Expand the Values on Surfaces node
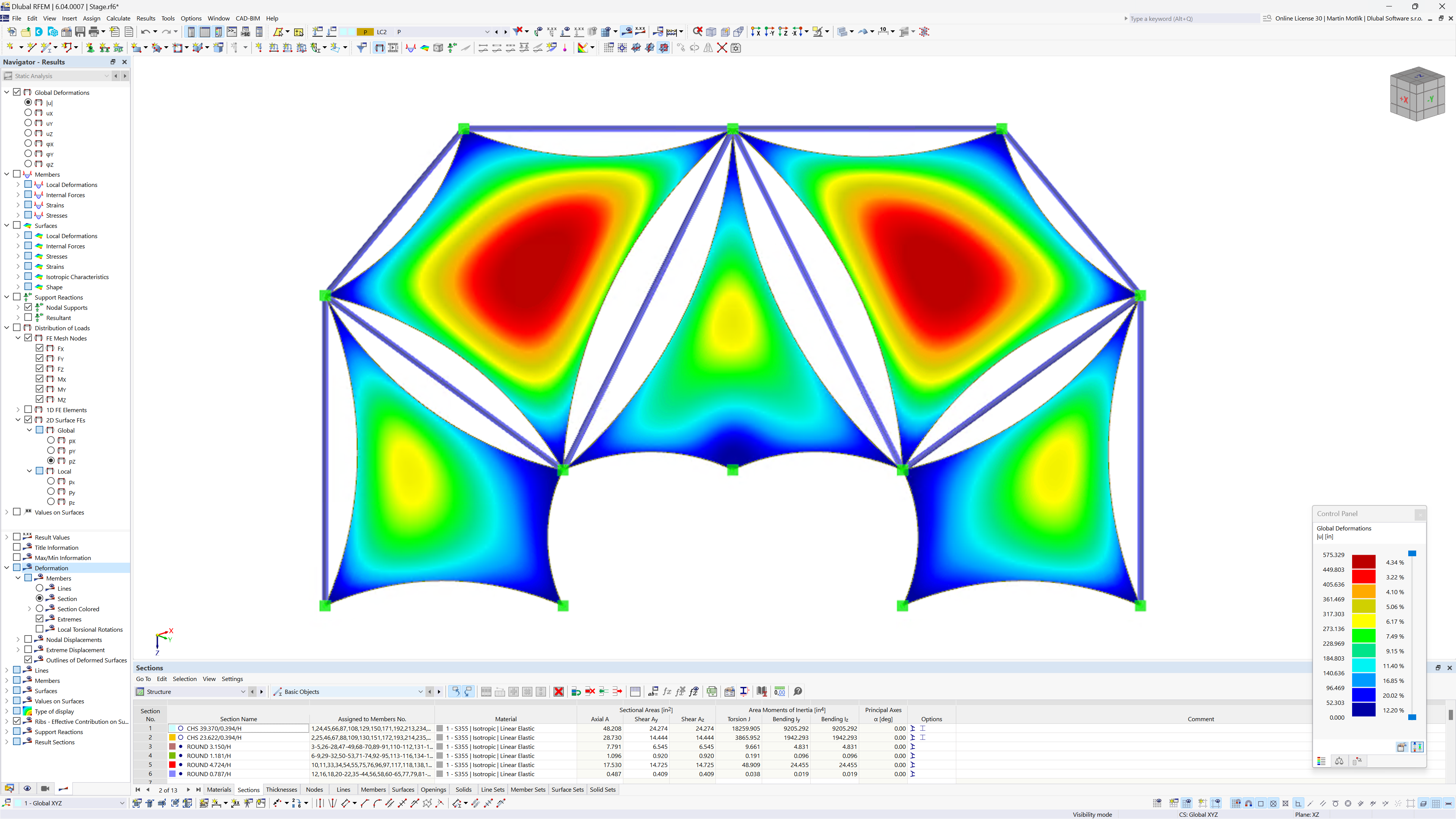The height and width of the screenshot is (819, 1456). point(7,512)
